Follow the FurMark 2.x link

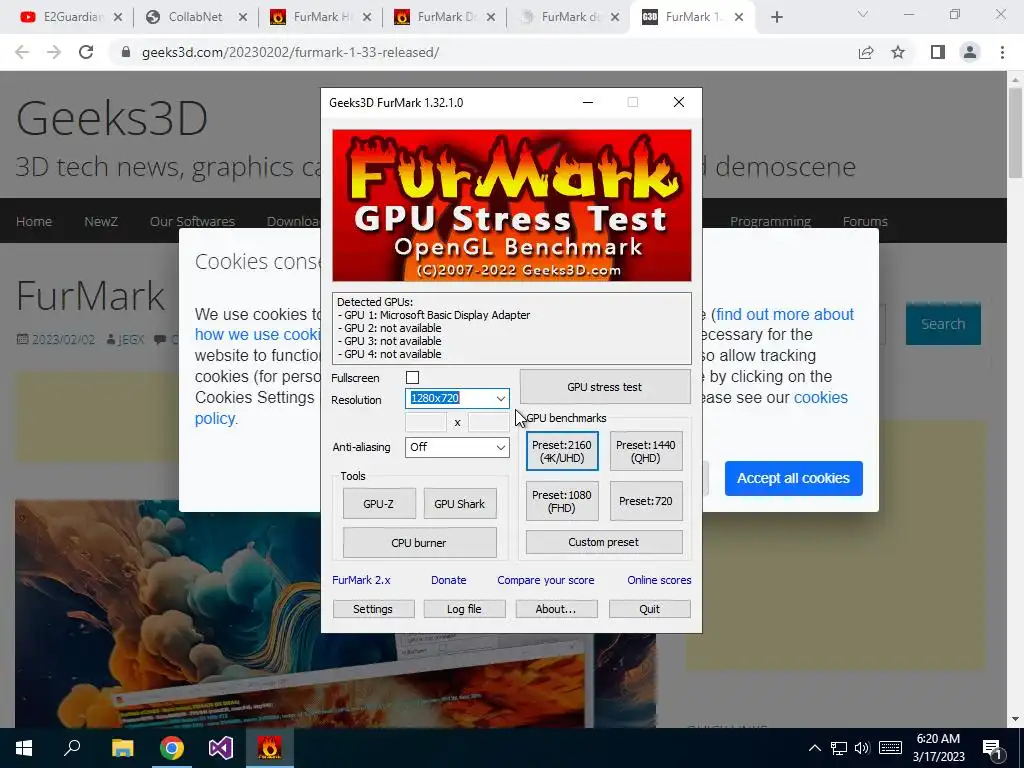361,580
